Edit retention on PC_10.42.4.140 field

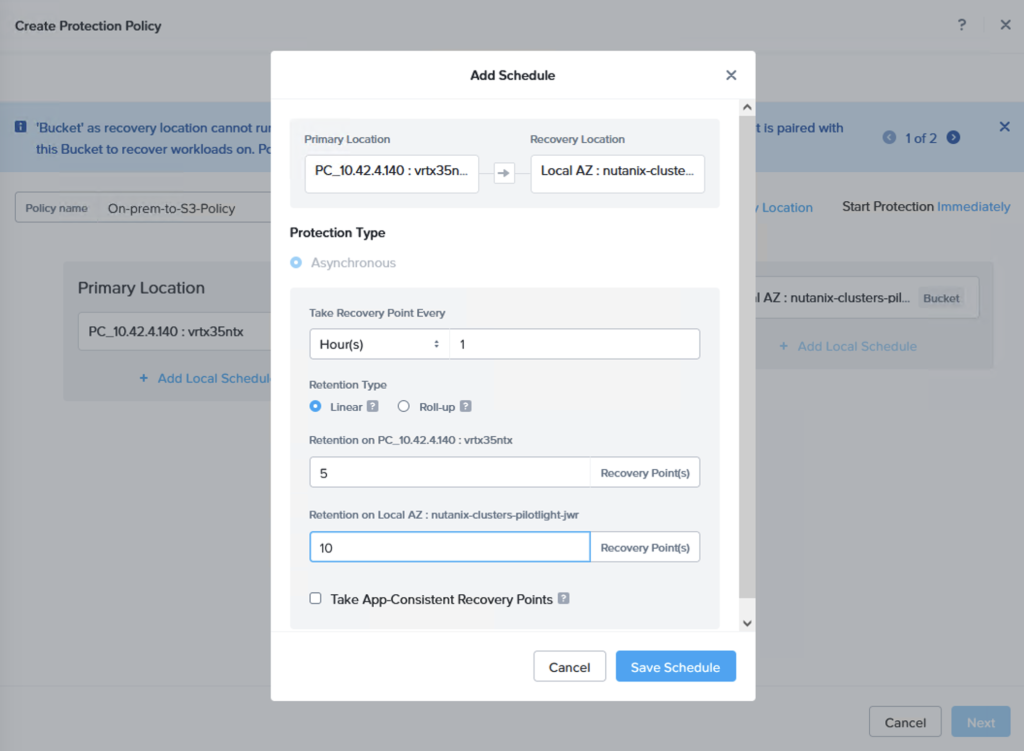450,473
